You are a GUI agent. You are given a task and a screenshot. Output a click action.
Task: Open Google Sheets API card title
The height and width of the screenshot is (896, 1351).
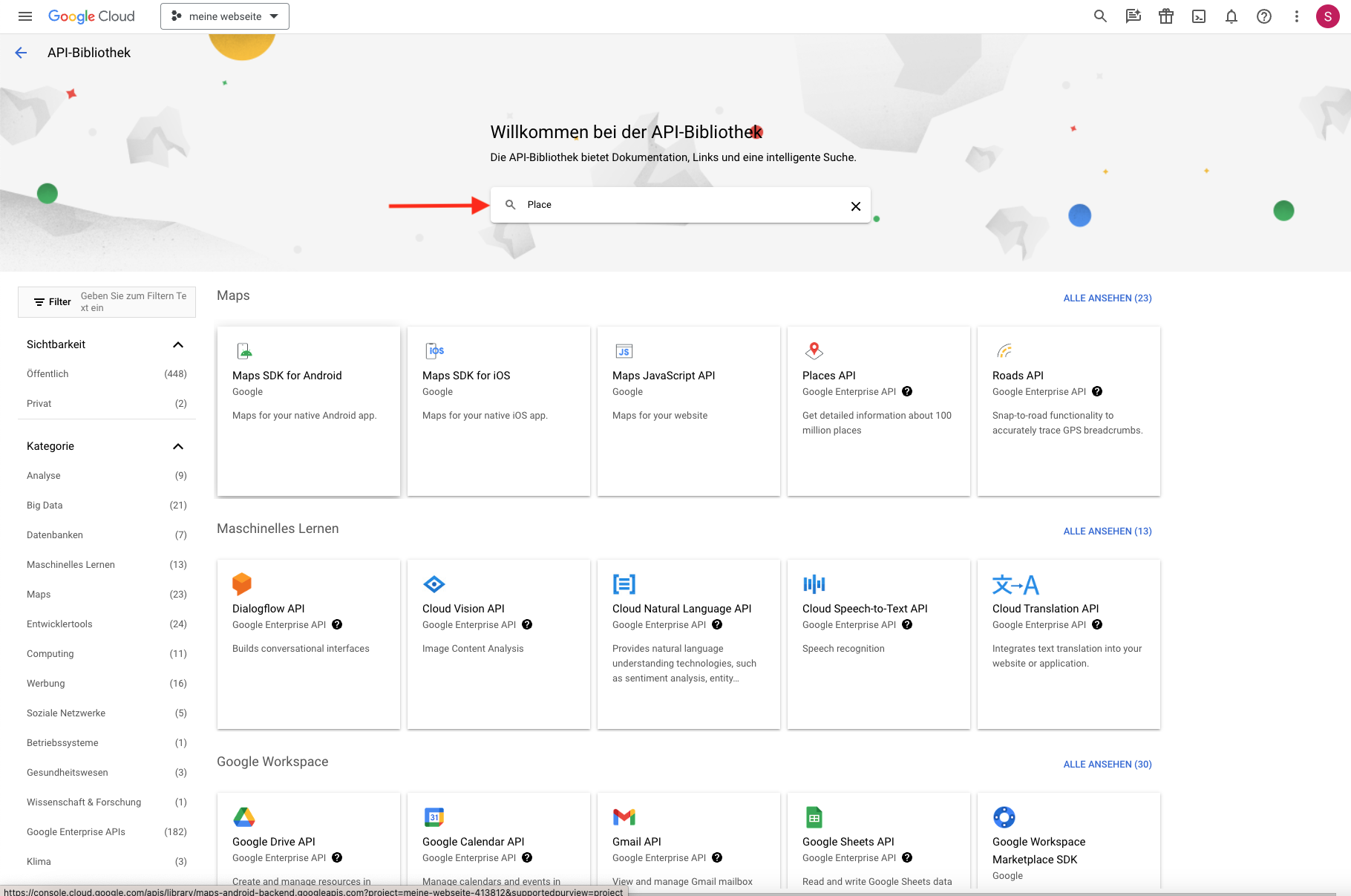pyautogui.click(x=848, y=842)
